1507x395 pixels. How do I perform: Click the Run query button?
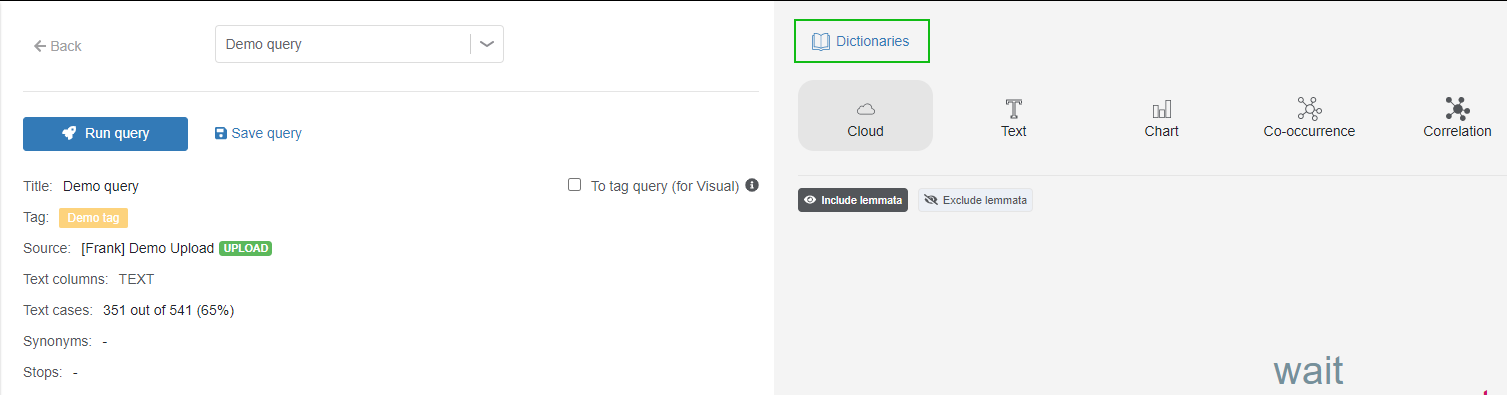pyautogui.click(x=105, y=134)
